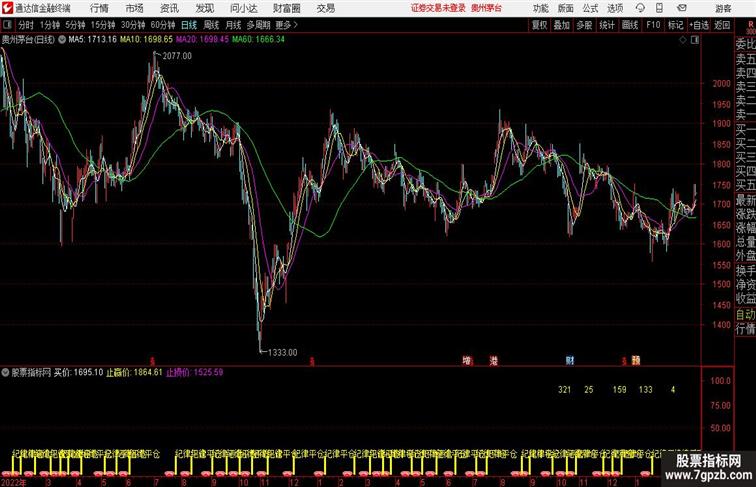The image size is (756, 487).
Task: Click the 复权 toolbar button
Action: coord(540,25)
